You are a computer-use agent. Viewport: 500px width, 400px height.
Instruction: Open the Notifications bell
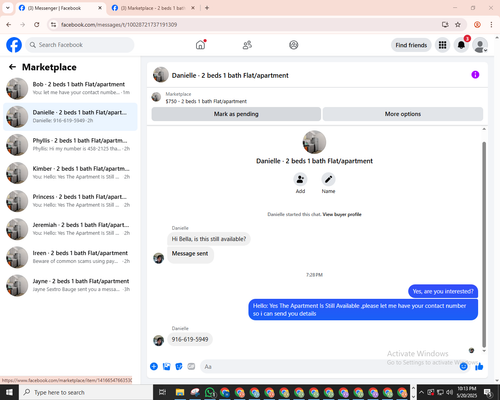point(461,45)
